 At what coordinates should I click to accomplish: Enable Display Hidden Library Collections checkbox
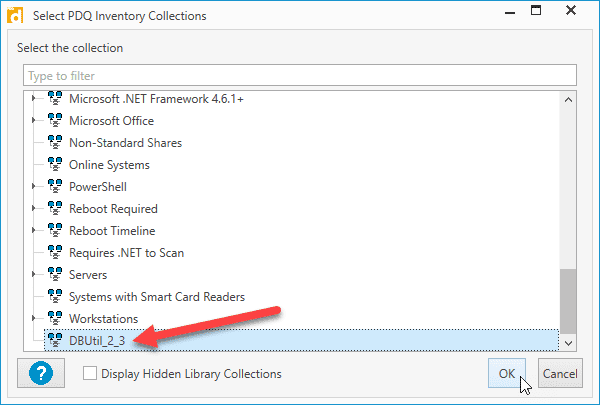point(90,373)
